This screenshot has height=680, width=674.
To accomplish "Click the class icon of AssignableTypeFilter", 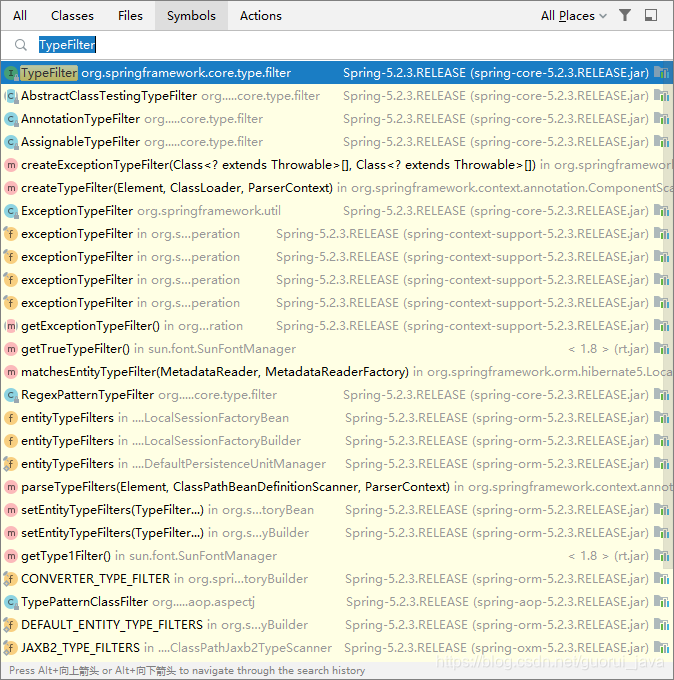I will [x=11, y=142].
